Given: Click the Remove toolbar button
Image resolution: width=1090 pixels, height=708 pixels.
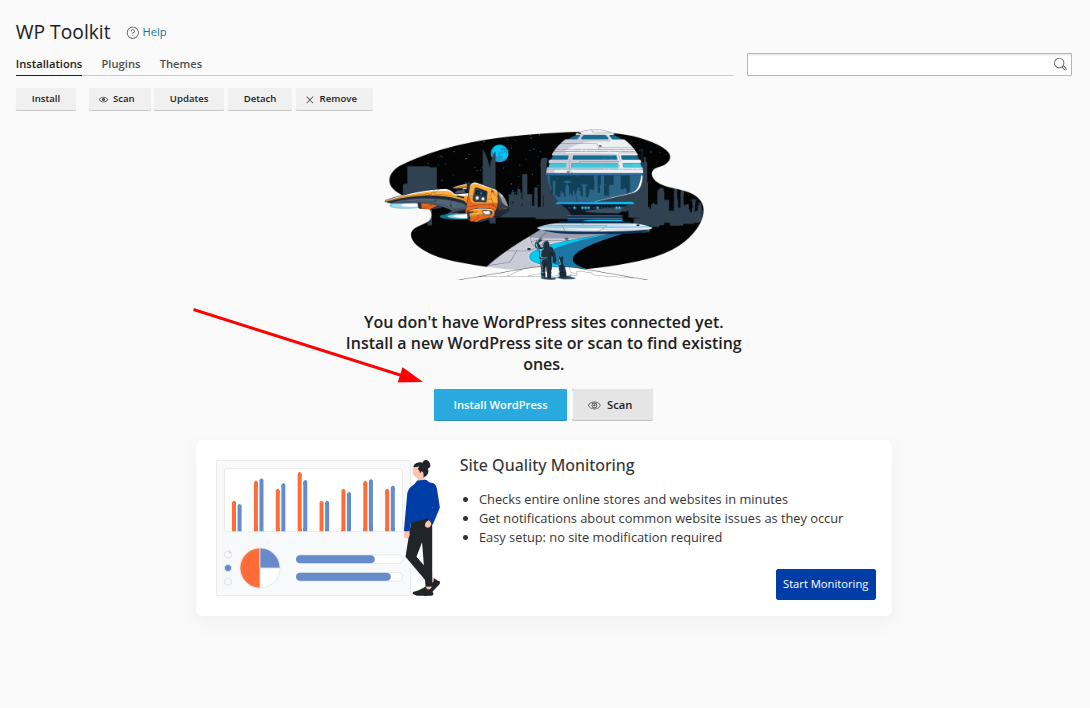Looking at the screenshot, I should [x=332, y=99].
